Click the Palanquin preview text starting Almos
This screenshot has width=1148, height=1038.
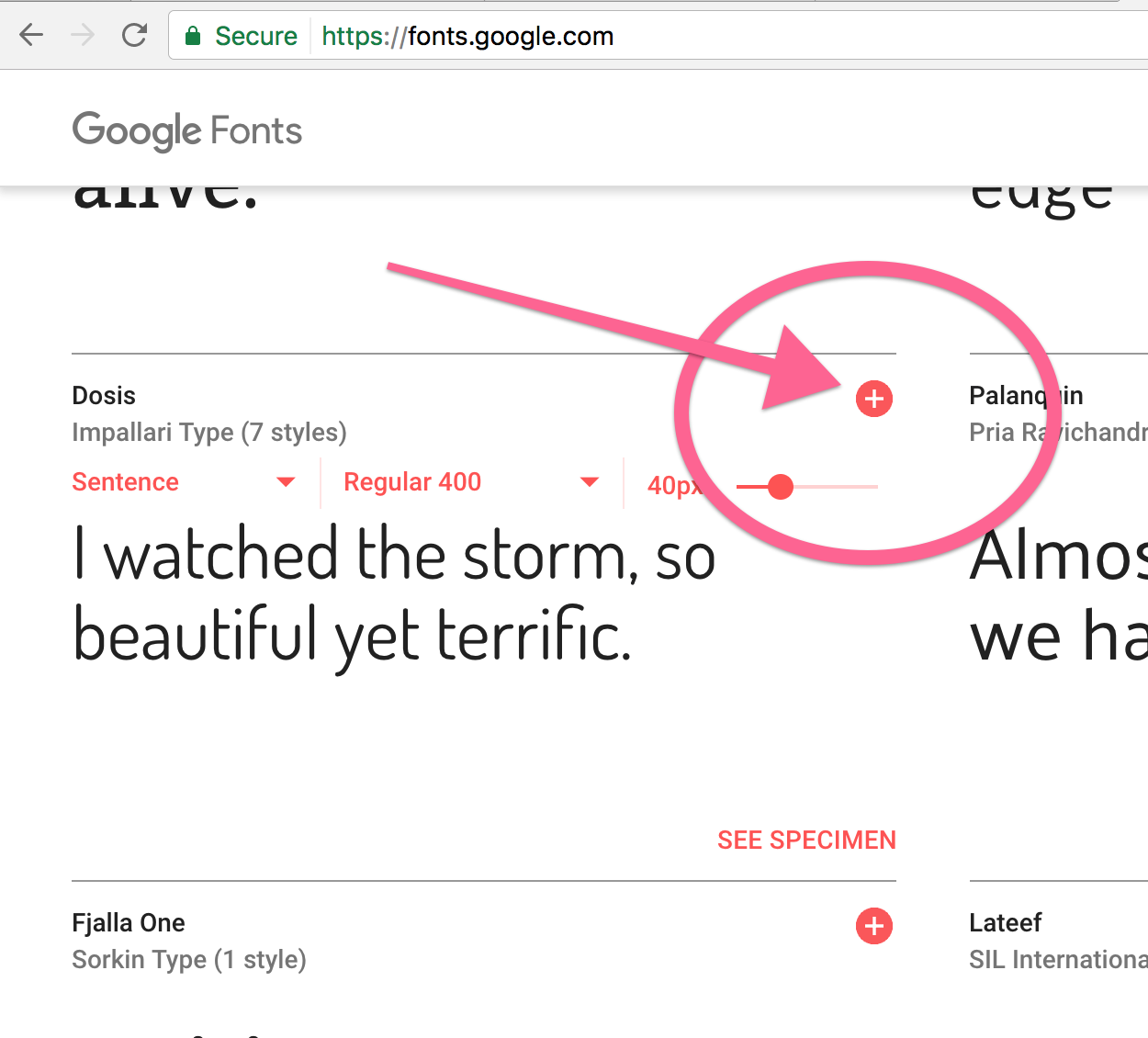[1058, 596]
